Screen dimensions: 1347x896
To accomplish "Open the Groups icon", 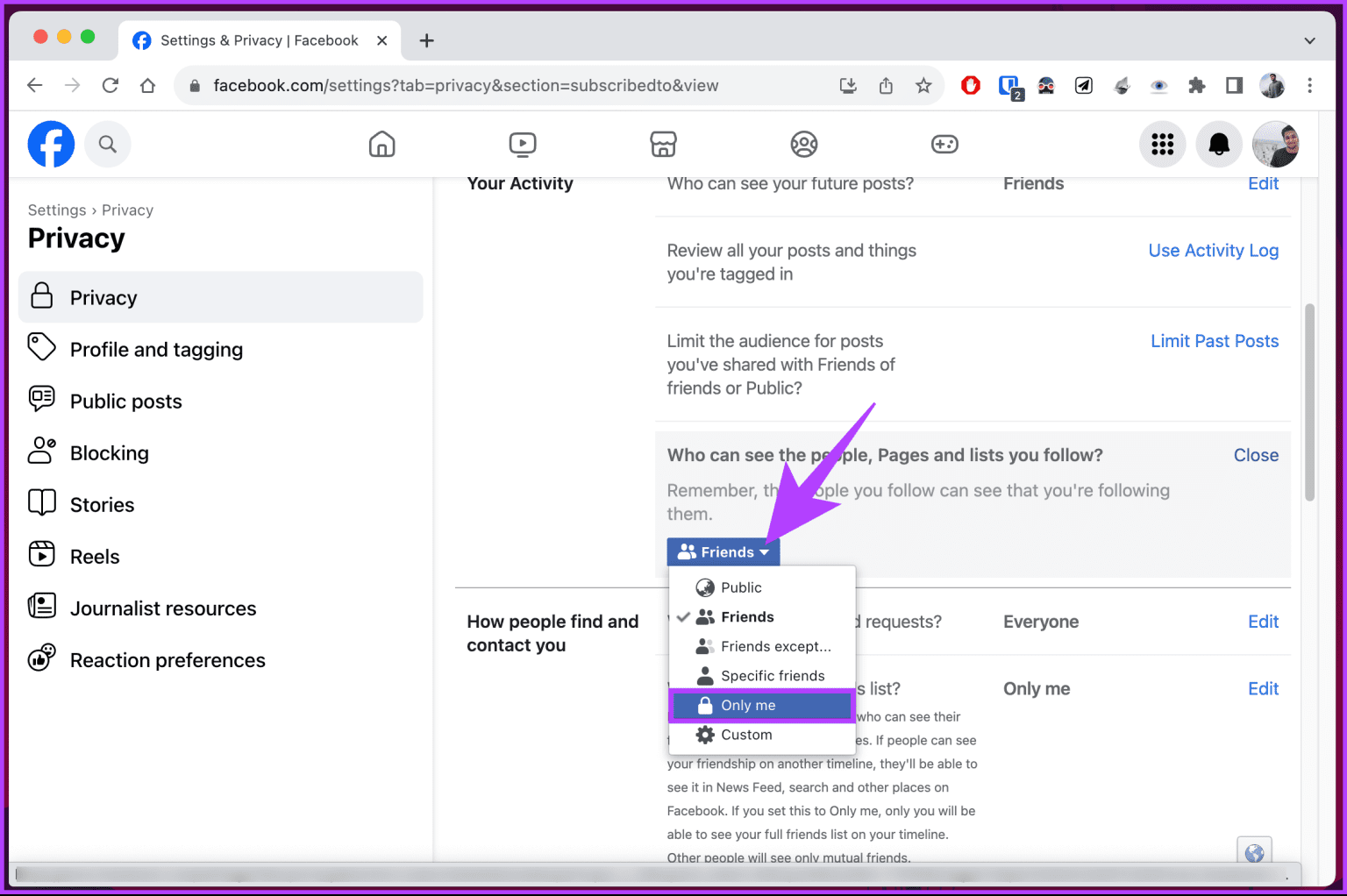I will click(x=804, y=144).
